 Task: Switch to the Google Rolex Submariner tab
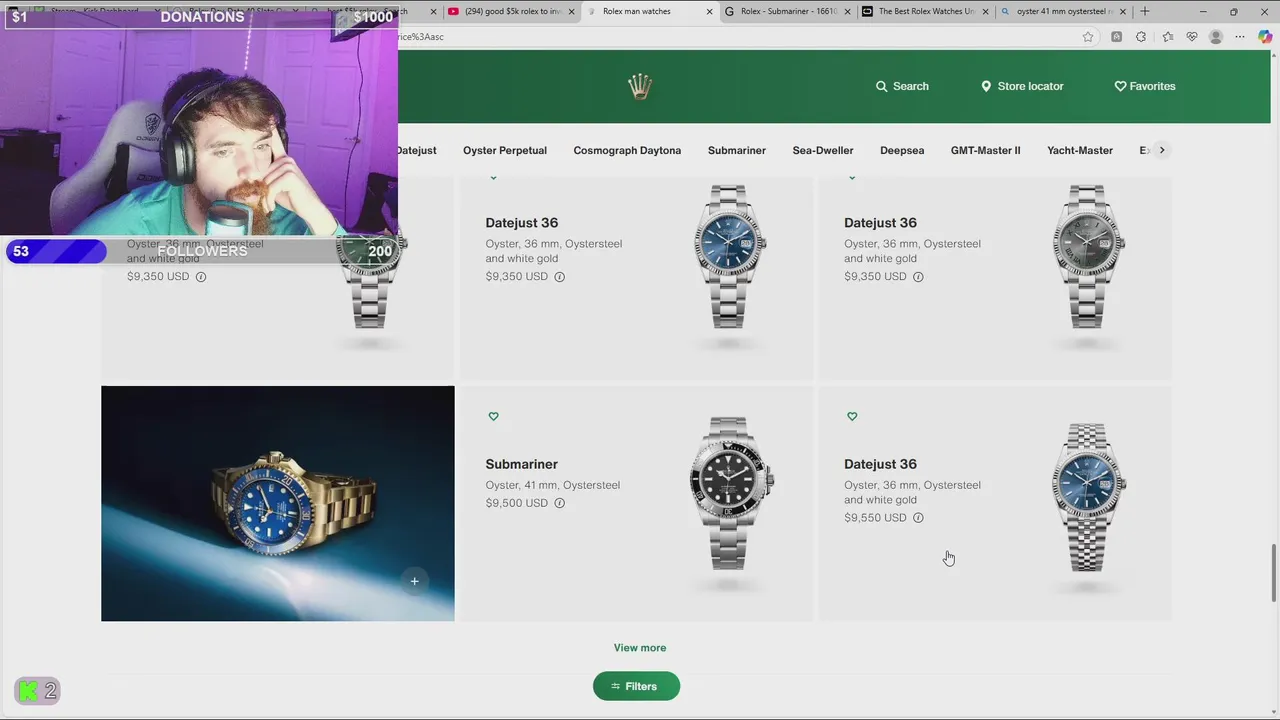(x=786, y=11)
